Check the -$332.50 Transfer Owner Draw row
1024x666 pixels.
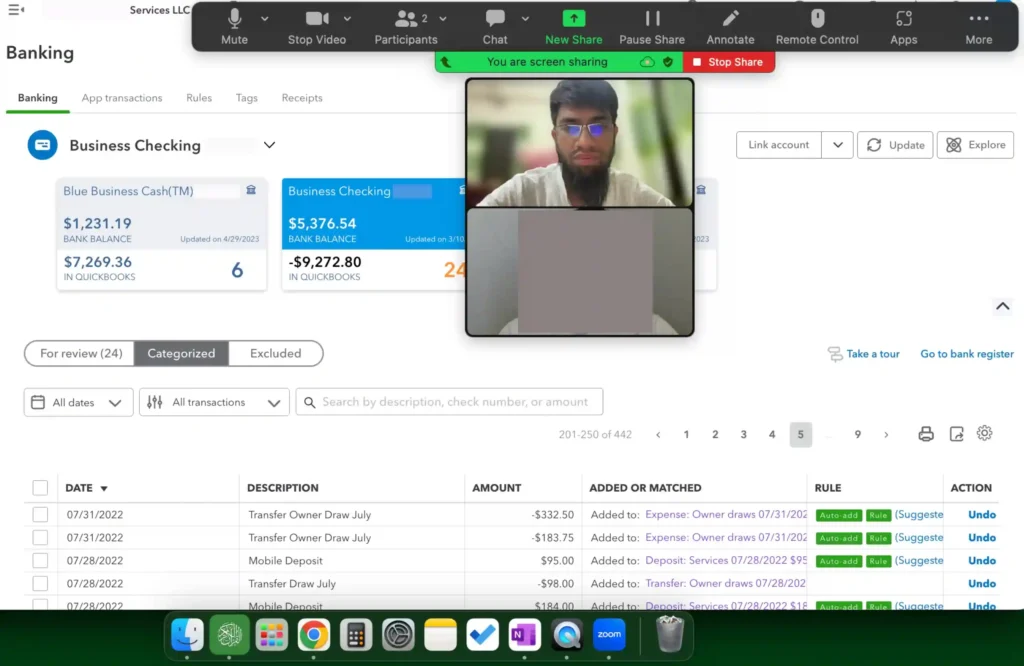[x=40, y=515]
